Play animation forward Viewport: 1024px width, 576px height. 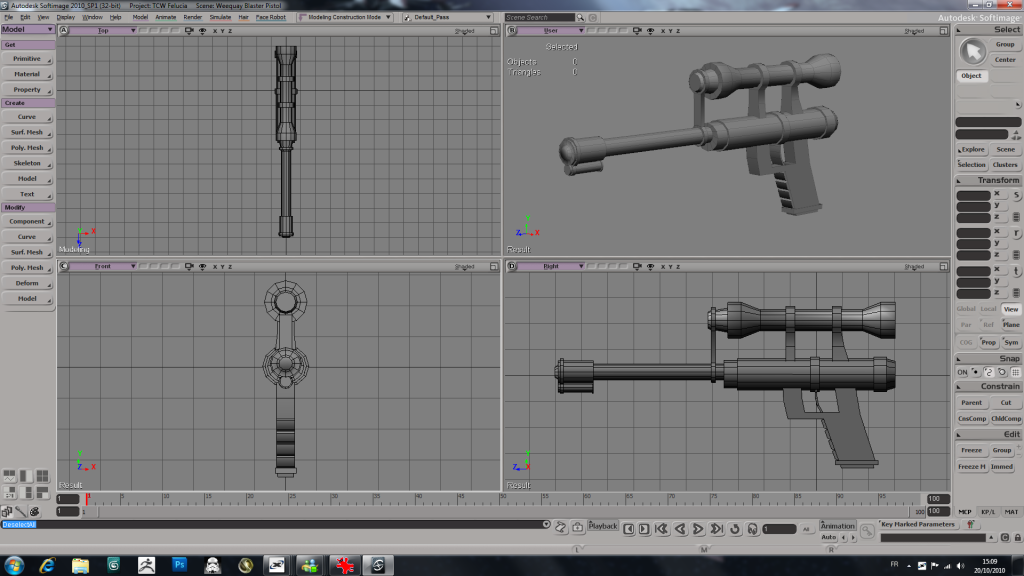pos(698,529)
